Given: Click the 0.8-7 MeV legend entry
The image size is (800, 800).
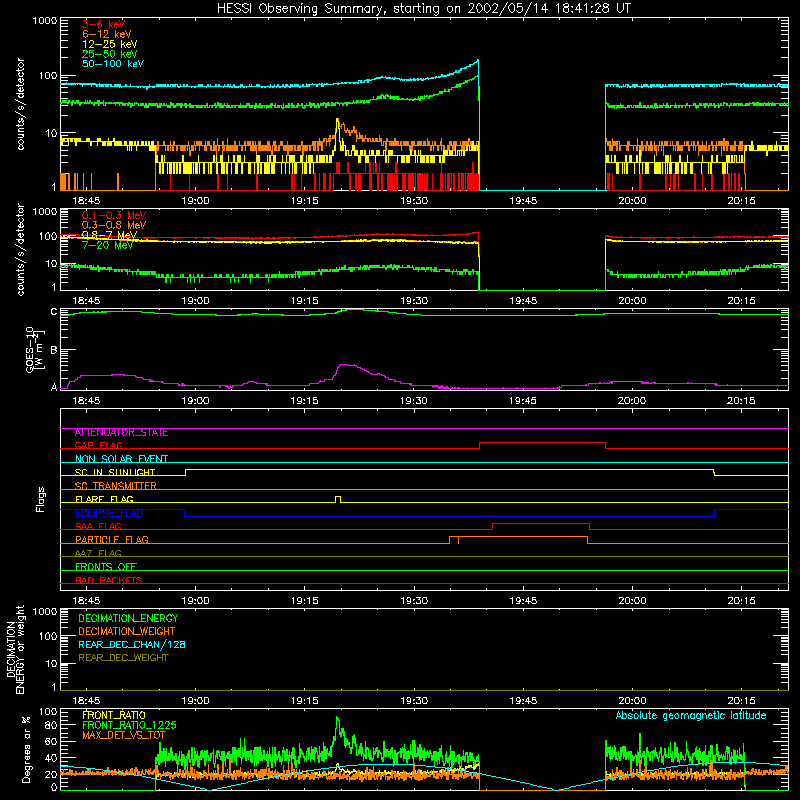Looking at the screenshot, I should [109, 235].
